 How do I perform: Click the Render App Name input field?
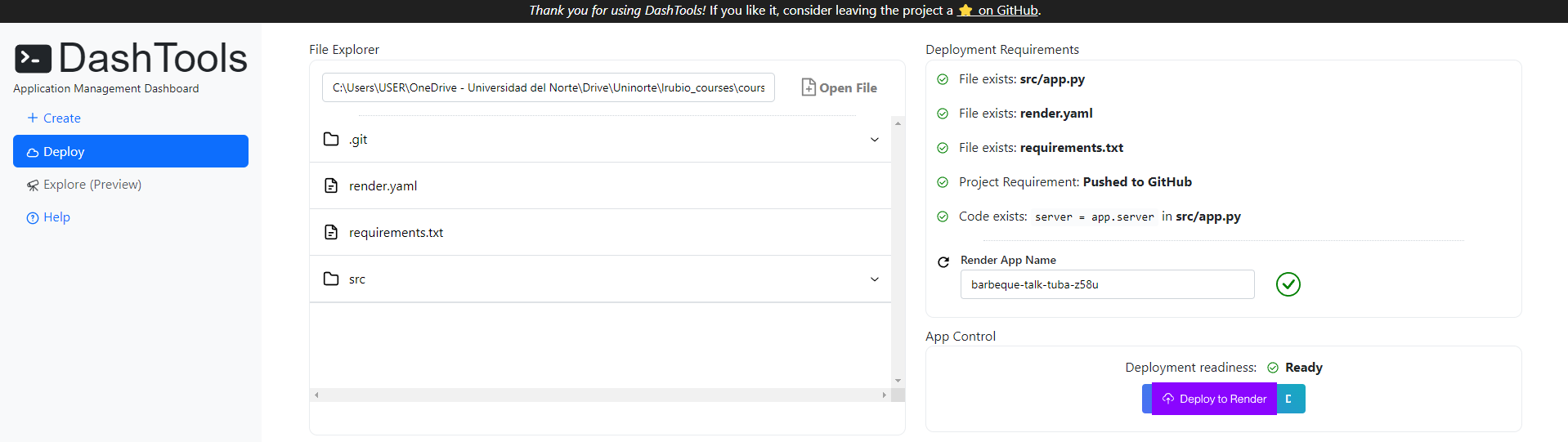tap(1108, 284)
